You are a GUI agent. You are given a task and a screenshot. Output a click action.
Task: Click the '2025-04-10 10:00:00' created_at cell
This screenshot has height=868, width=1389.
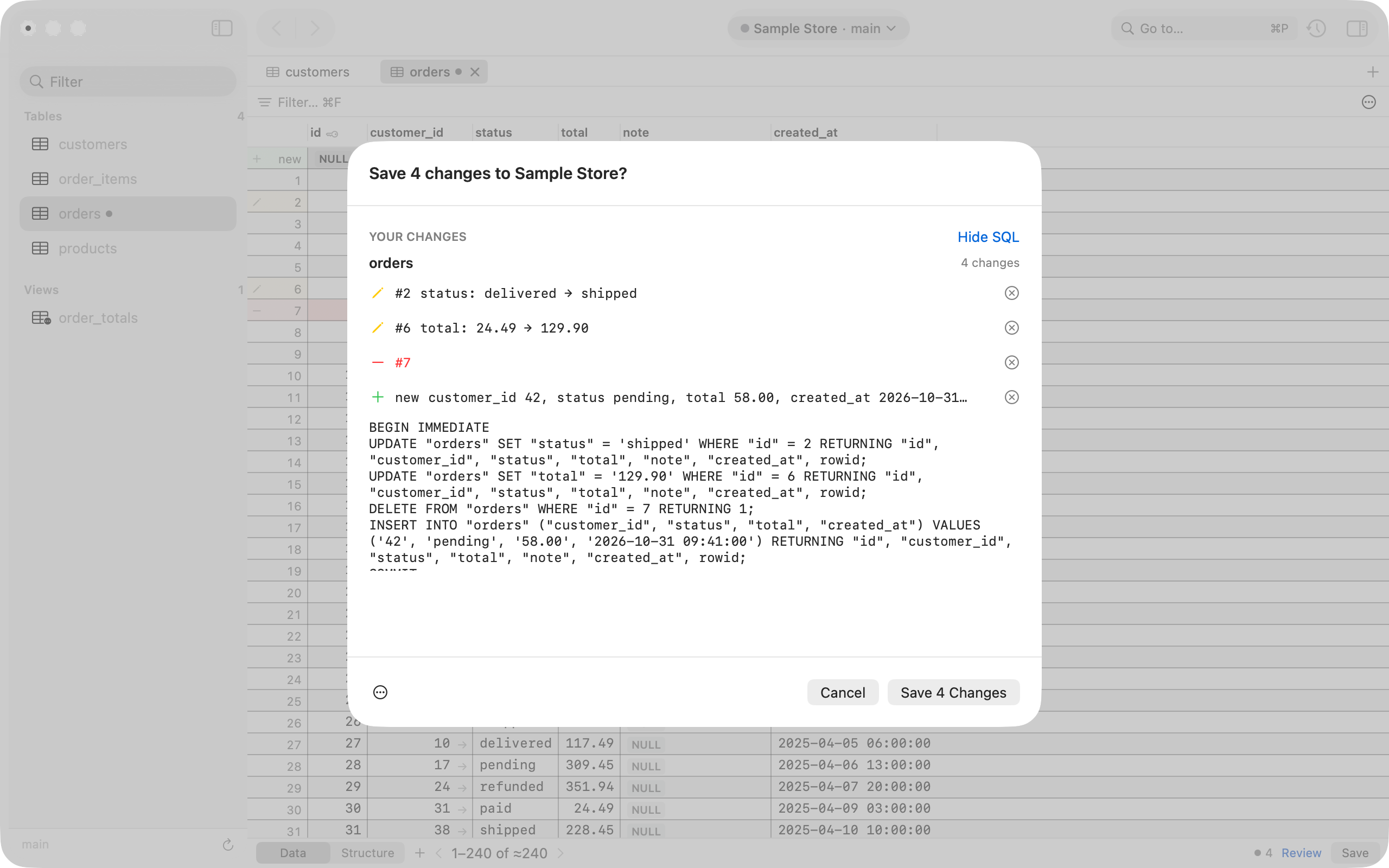click(853, 829)
